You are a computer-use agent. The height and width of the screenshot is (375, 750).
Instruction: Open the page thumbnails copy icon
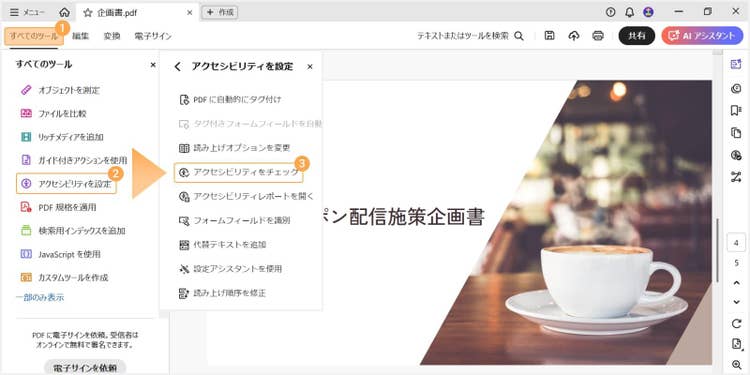coord(736,133)
